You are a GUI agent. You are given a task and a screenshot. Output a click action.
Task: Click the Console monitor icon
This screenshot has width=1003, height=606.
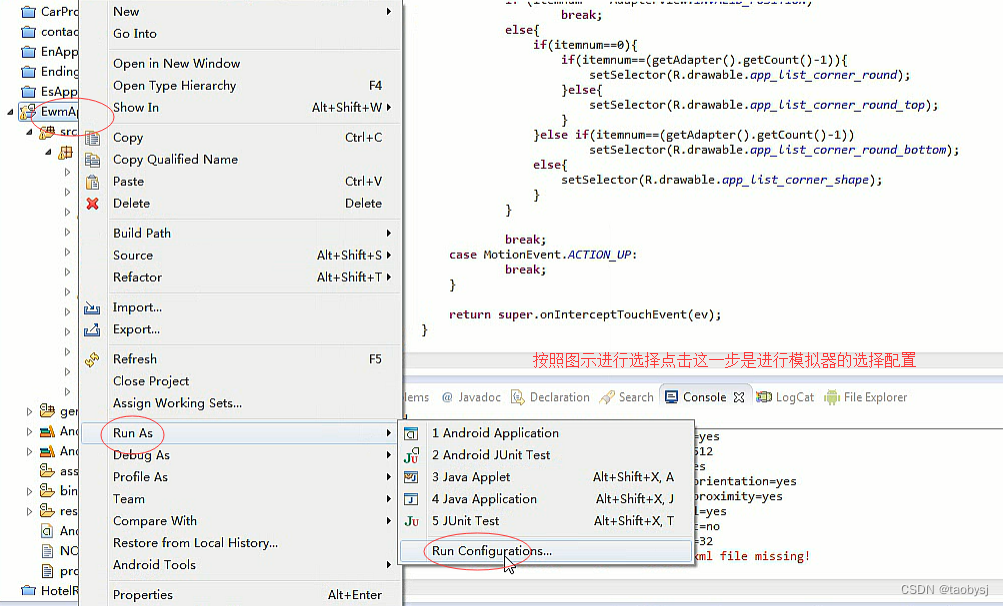(x=671, y=397)
